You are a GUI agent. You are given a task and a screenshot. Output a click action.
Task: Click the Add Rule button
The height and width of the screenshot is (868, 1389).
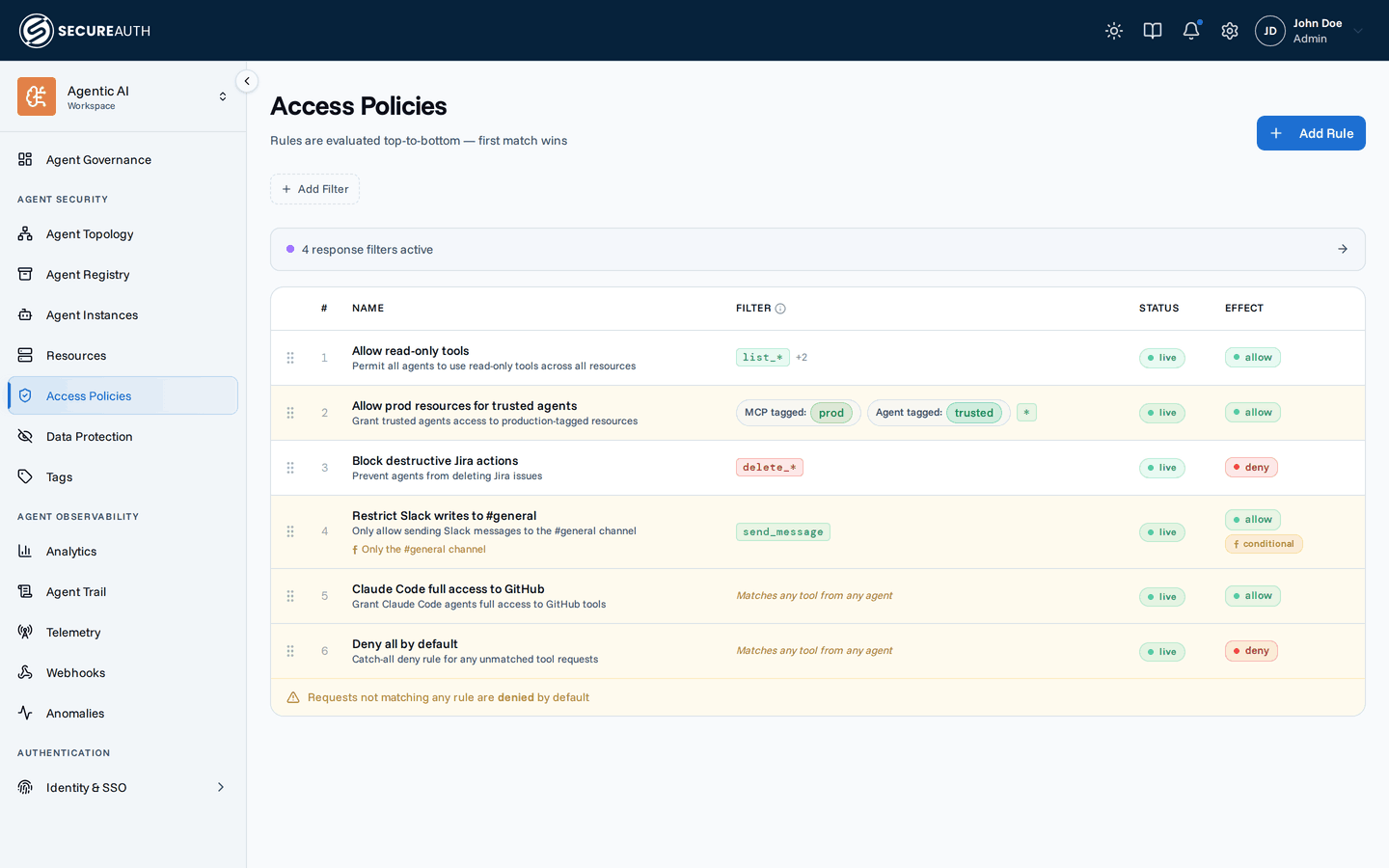[1311, 133]
